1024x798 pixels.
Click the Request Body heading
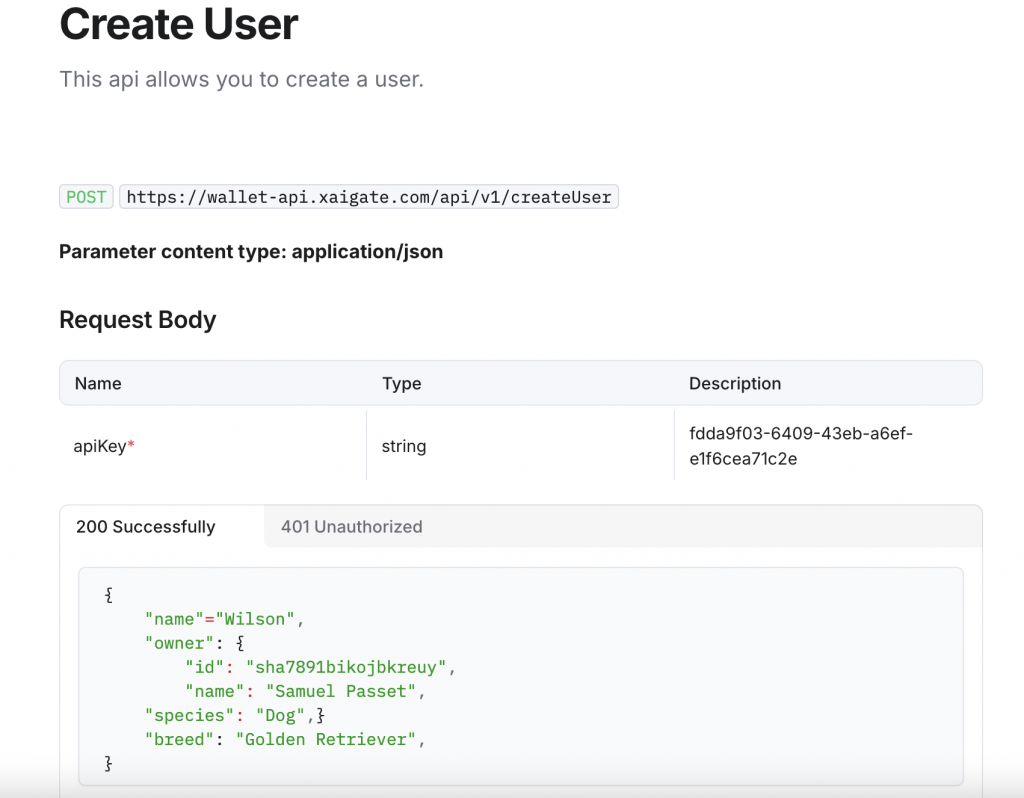(x=138, y=320)
